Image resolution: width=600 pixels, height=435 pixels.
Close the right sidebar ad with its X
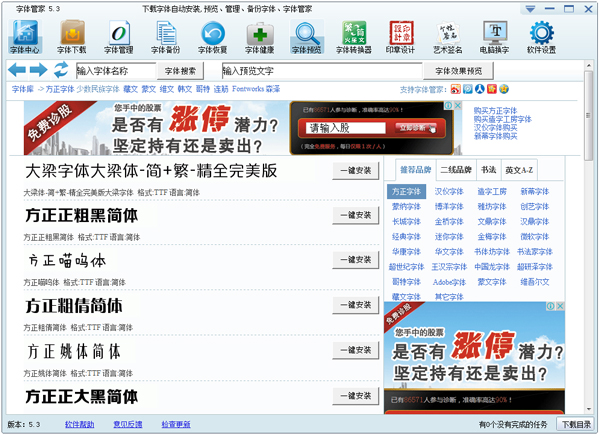(x=560, y=306)
